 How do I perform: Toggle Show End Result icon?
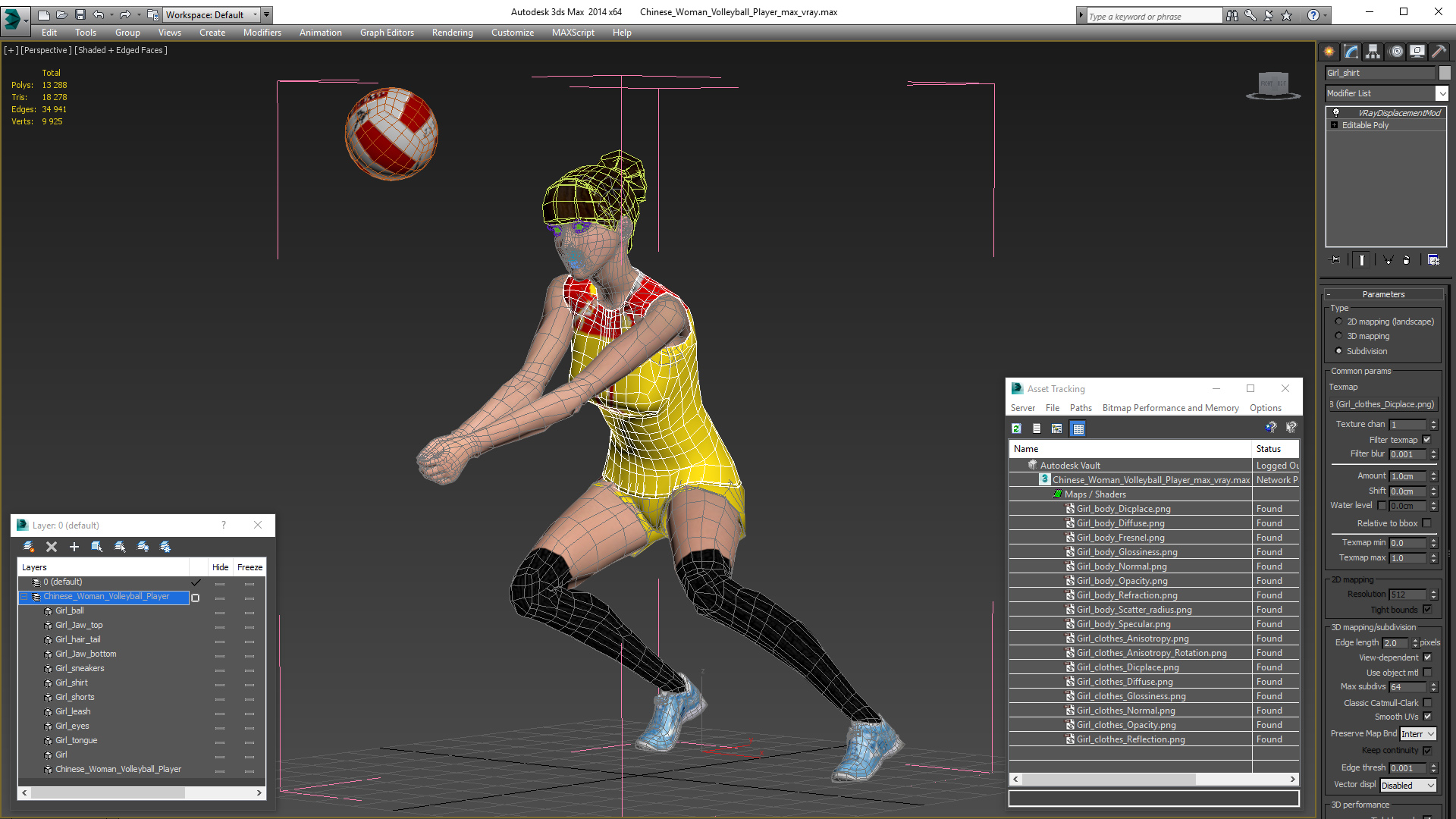(x=1362, y=260)
